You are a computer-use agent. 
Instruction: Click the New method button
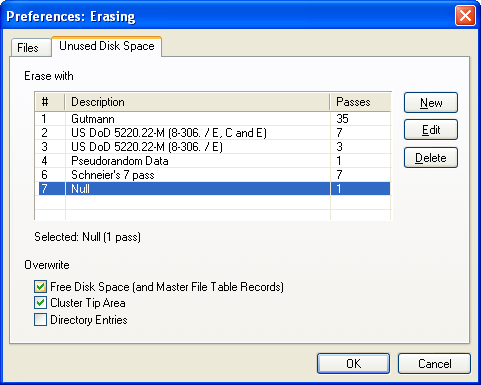[x=431, y=103]
